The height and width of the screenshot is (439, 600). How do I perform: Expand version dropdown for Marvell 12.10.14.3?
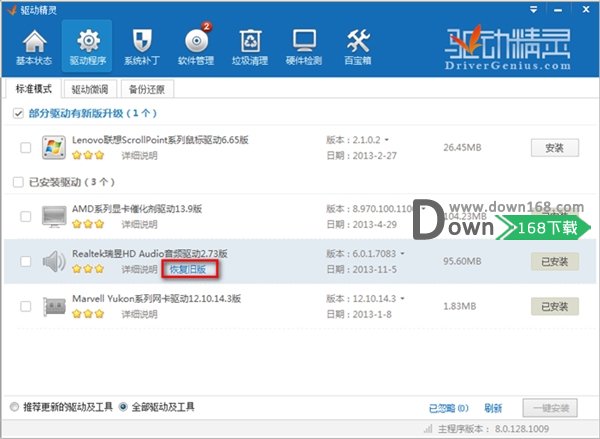point(402,299)
